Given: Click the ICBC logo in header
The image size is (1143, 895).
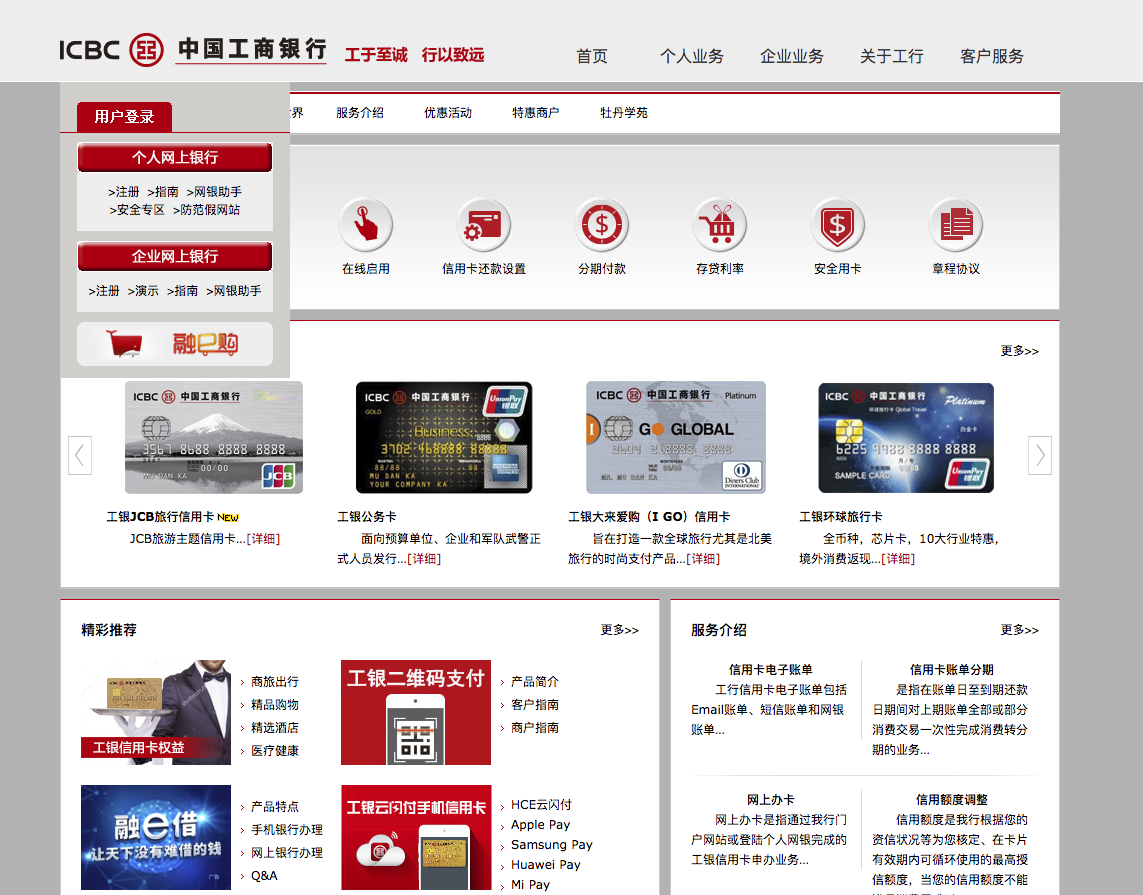Looking at the screenshot, I should click(192, 50).
